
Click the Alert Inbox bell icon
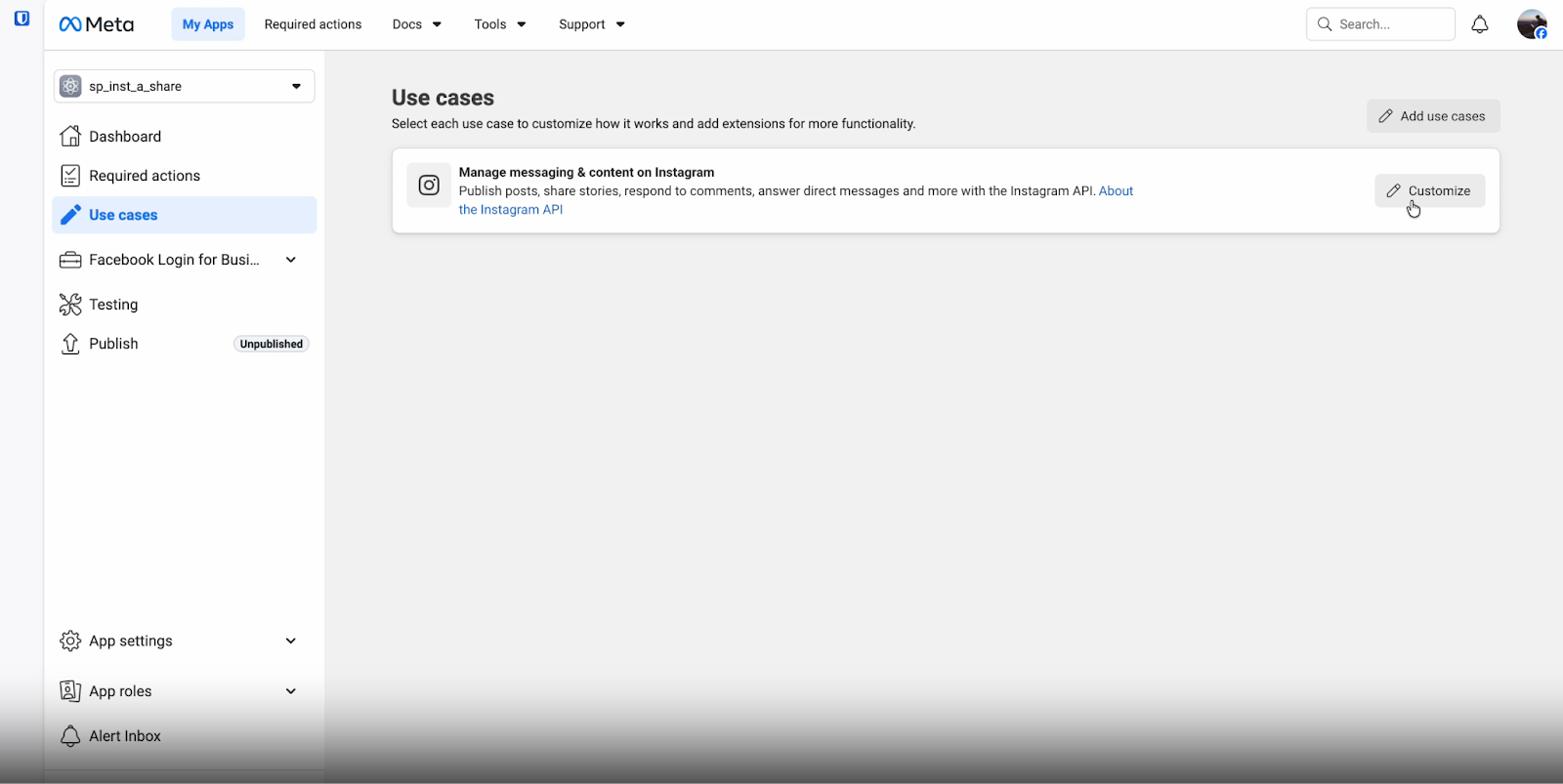(x=70, y=736)
